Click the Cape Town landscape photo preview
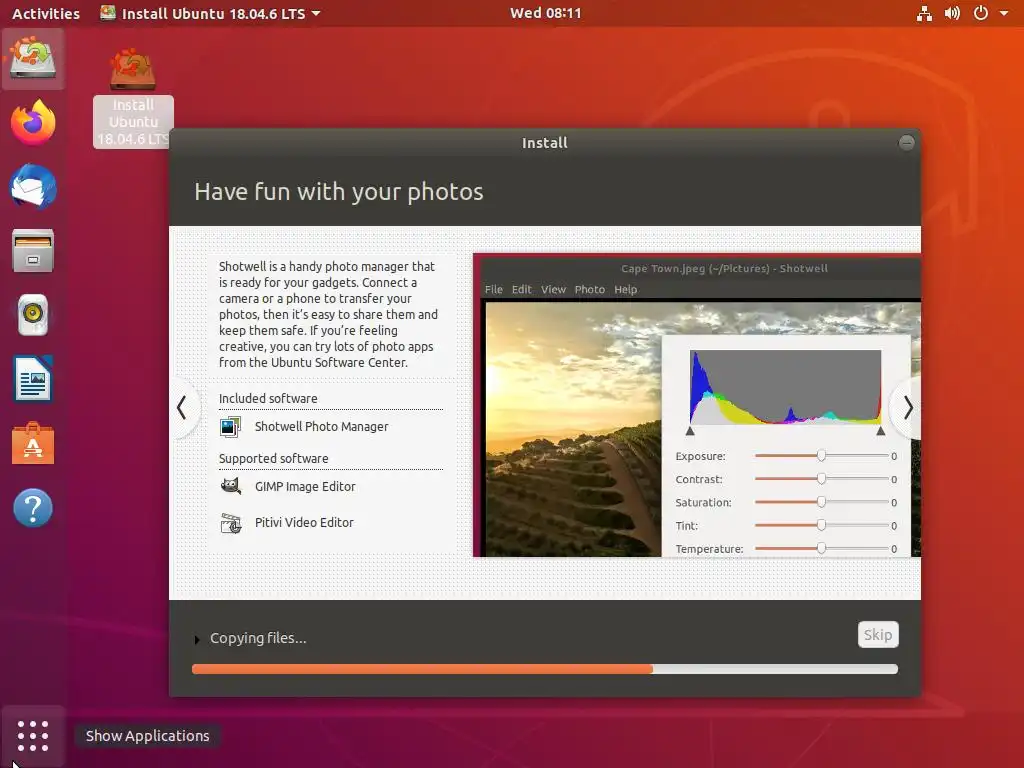This screenshot has height=768, width=1024. point(573,429)
